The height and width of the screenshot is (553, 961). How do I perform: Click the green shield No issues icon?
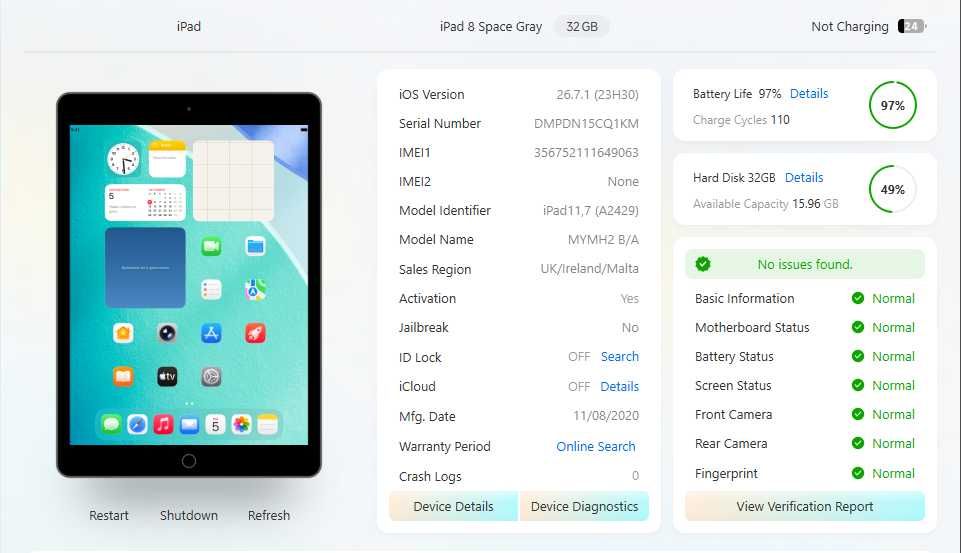703,264
